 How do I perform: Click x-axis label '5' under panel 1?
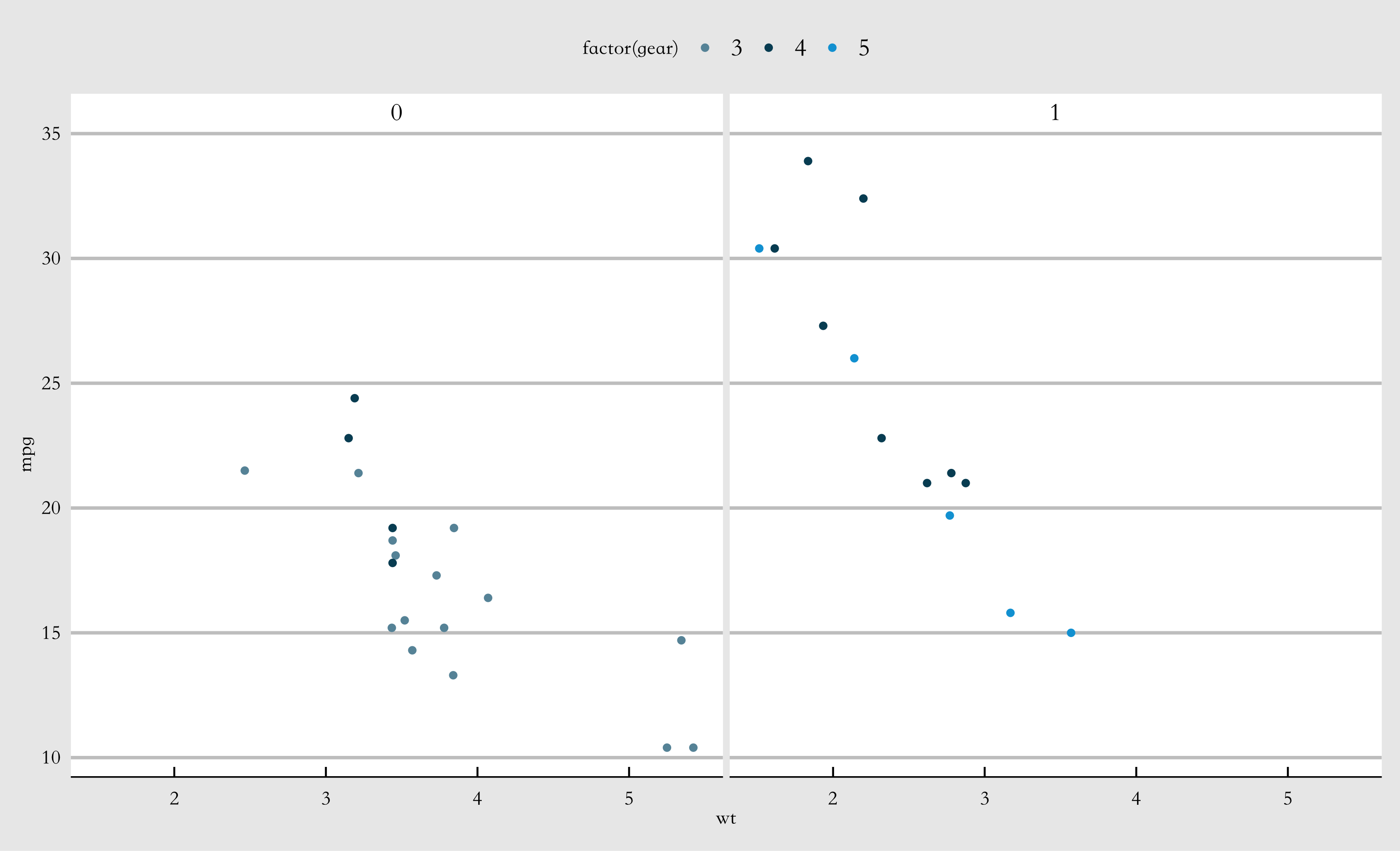pos(1288,799)
